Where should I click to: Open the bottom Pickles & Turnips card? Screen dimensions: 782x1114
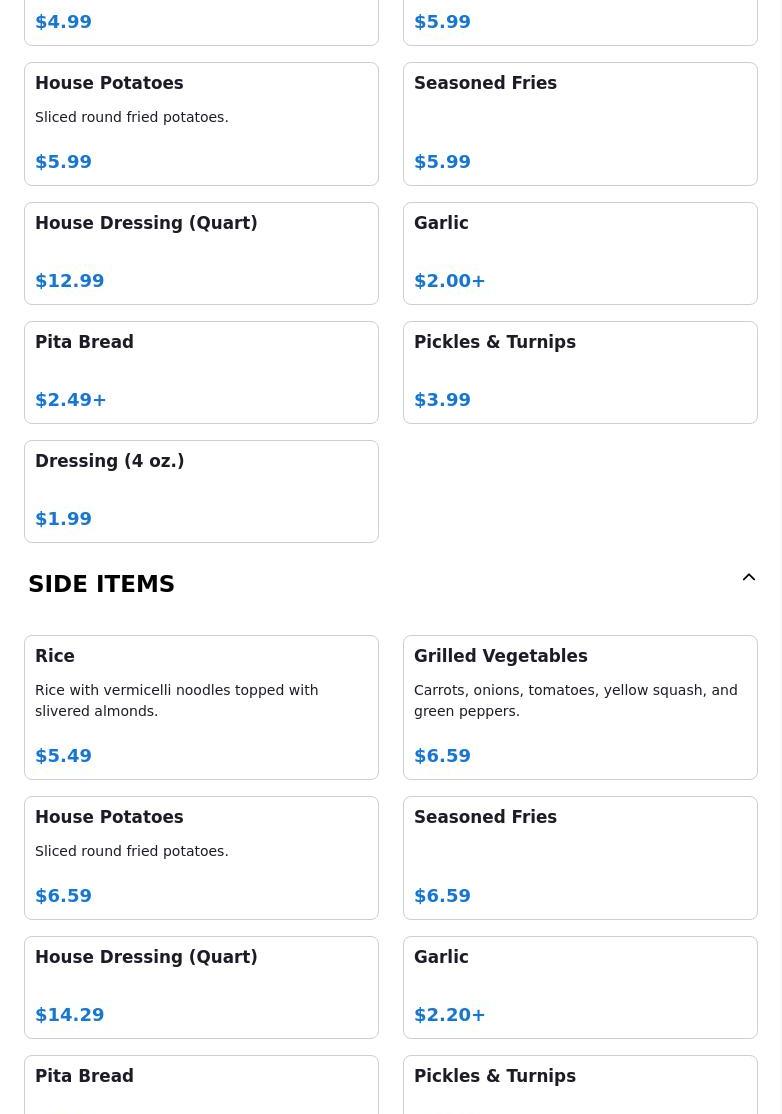pyautogui.click(x=580, y=1084)
